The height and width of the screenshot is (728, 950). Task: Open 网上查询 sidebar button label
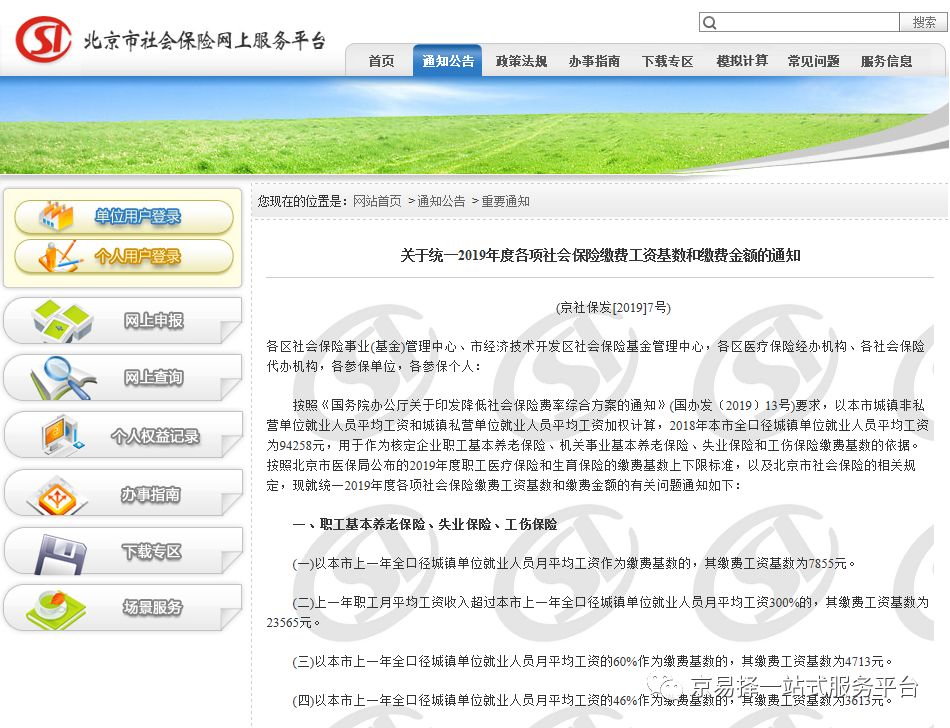coord(153,377)
